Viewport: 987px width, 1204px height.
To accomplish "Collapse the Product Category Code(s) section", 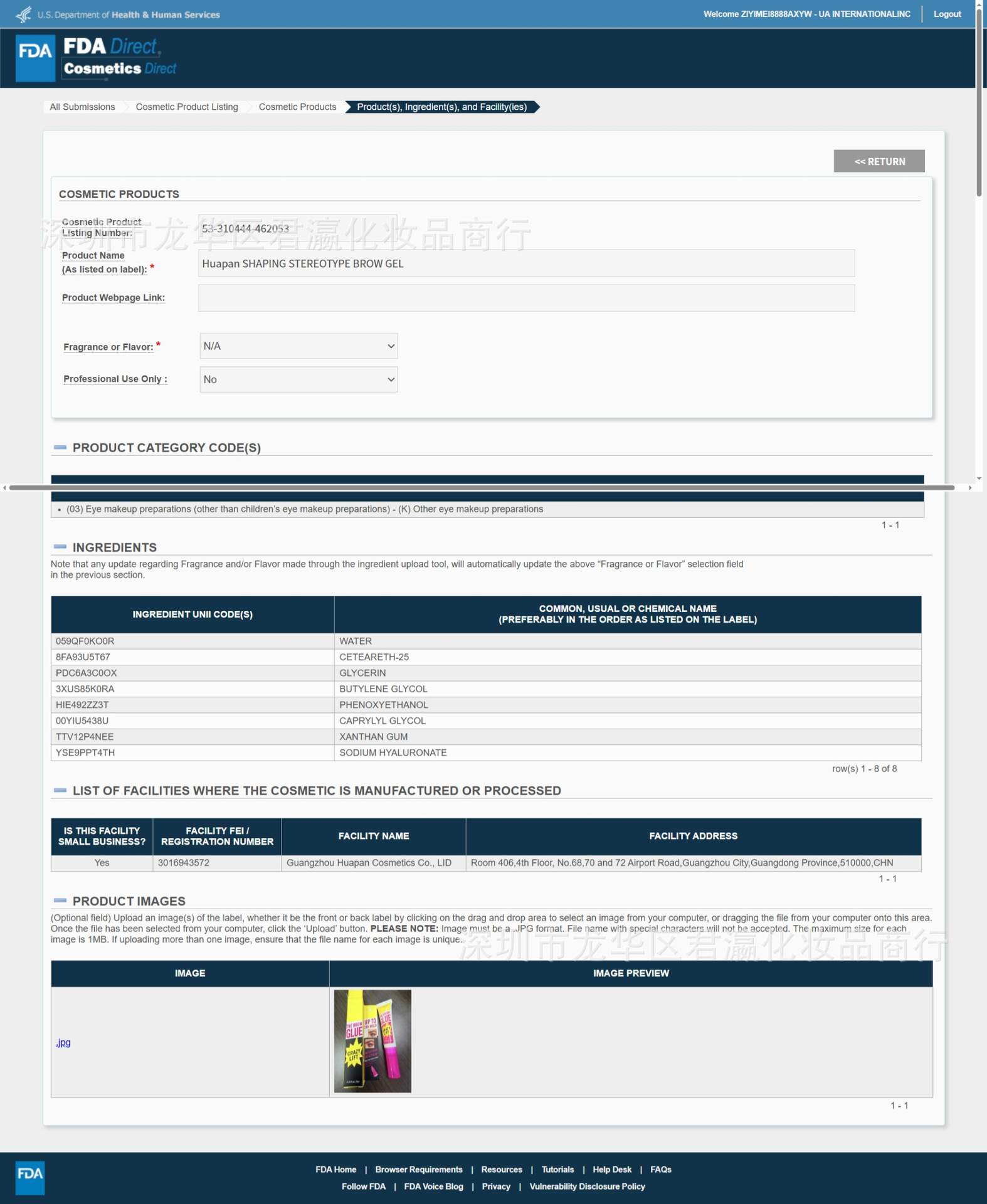I will point(60,447).
